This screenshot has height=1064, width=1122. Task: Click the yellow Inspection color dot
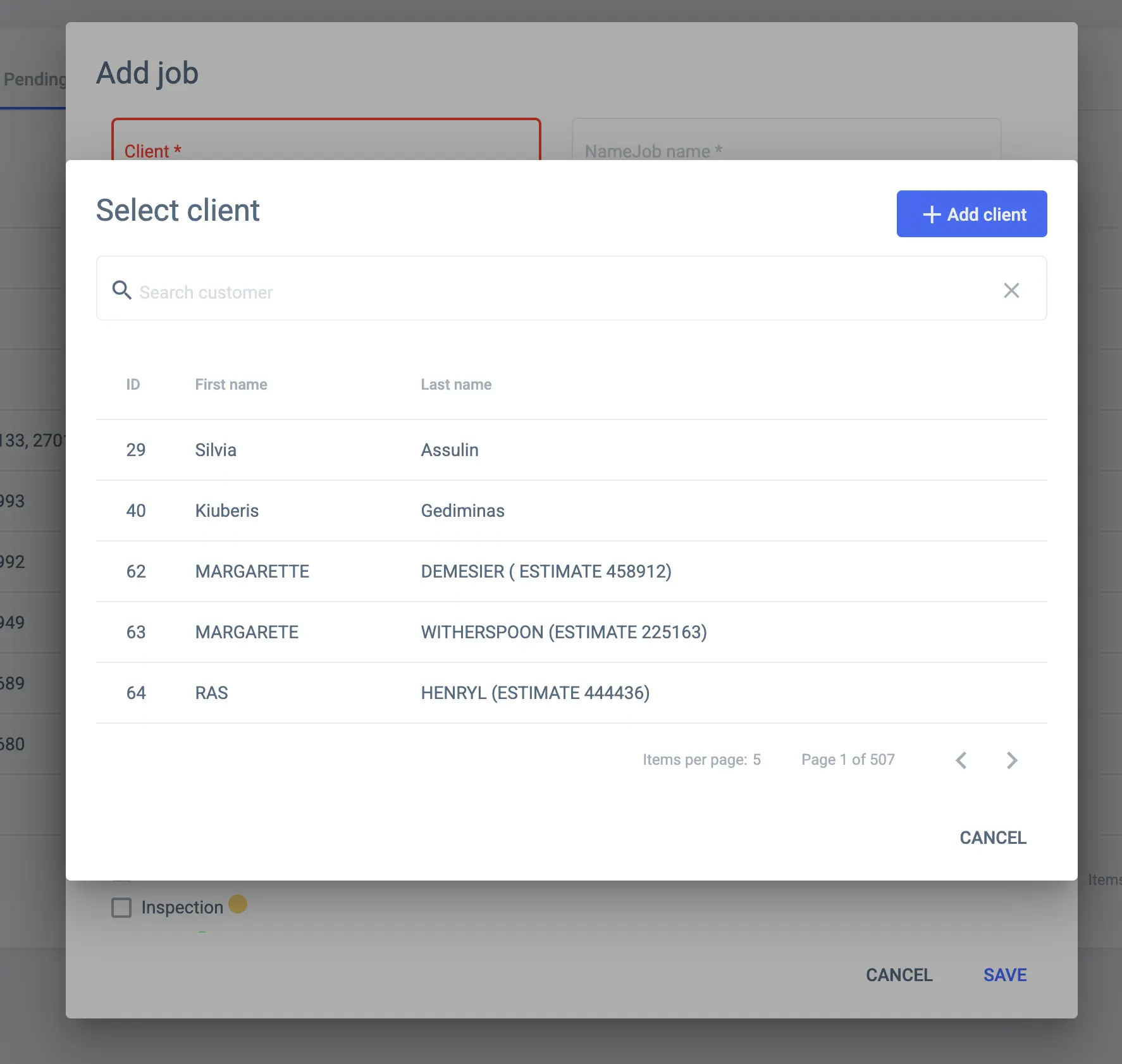(x=238, y=904)
